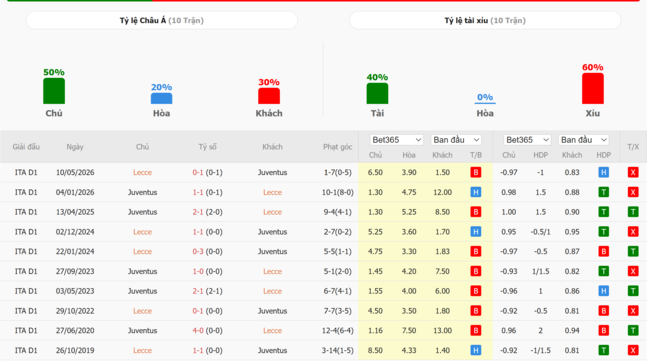Click odds value 13.00 in 27/06/2020 row
This screenshot has height=363, width=650.
tap(442, 331)
